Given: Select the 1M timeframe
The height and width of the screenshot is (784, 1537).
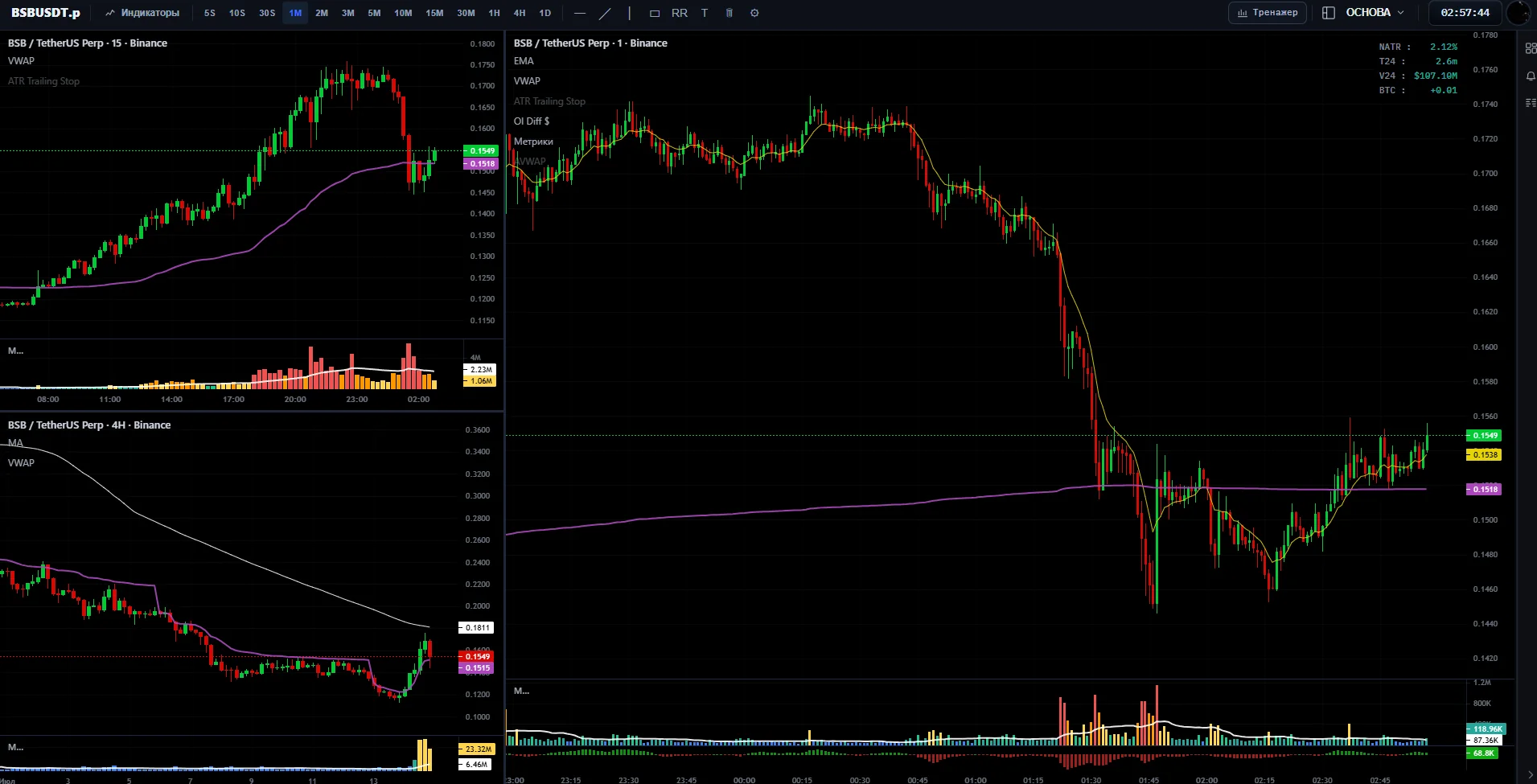Looking at the screenshot, I should tap(295, 13).
